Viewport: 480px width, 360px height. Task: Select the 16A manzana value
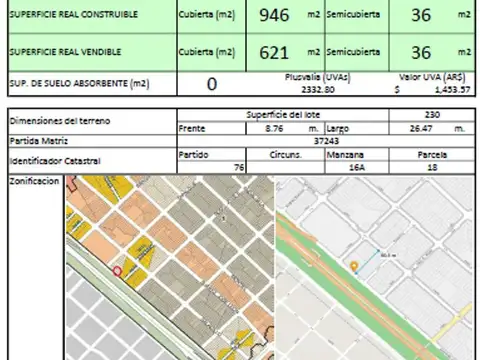[357, 167]
